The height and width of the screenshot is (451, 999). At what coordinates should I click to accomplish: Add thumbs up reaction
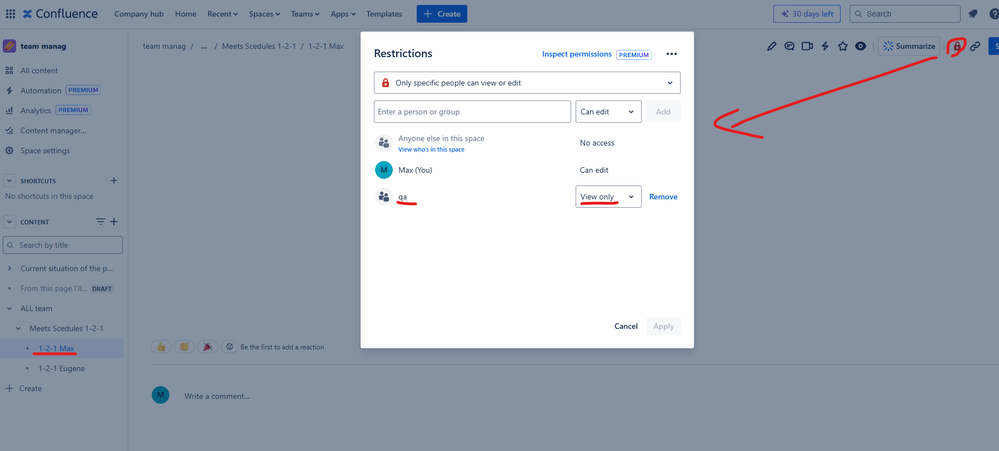pos(161,347)
